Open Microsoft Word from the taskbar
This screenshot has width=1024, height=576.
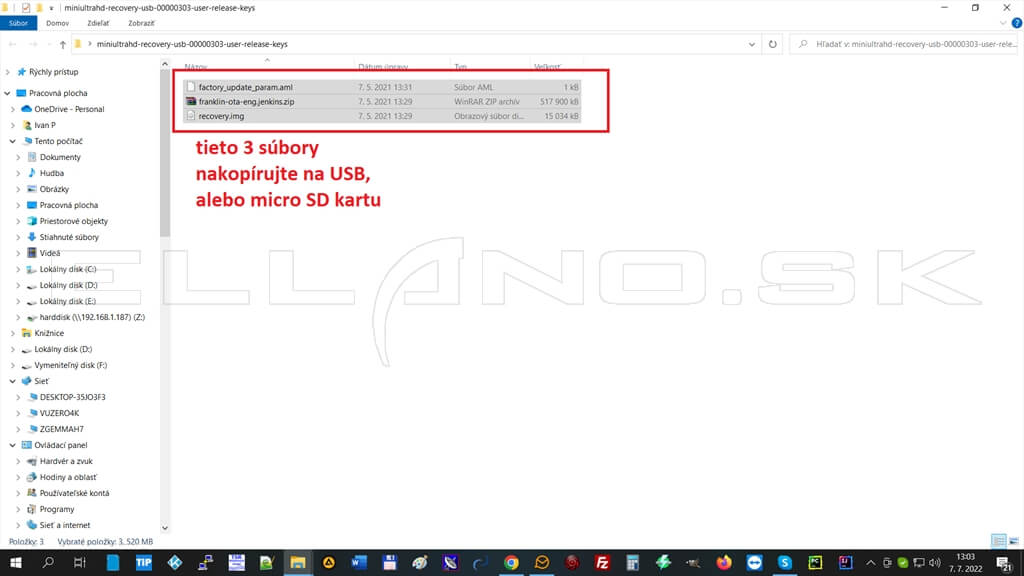(359, 563)
